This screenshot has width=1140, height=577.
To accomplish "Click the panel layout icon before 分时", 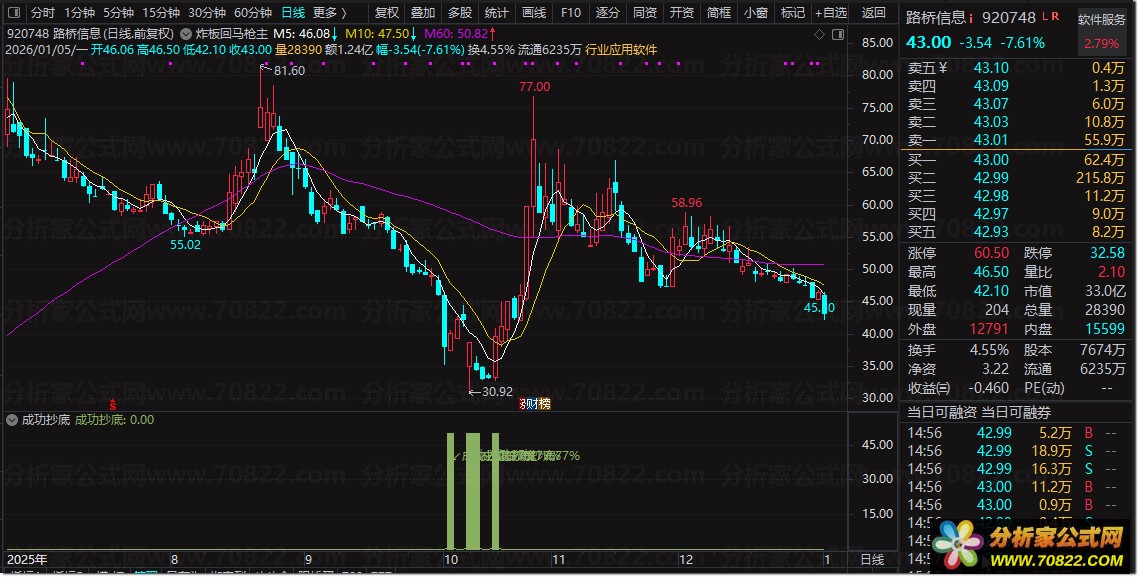I will [14, 12].
